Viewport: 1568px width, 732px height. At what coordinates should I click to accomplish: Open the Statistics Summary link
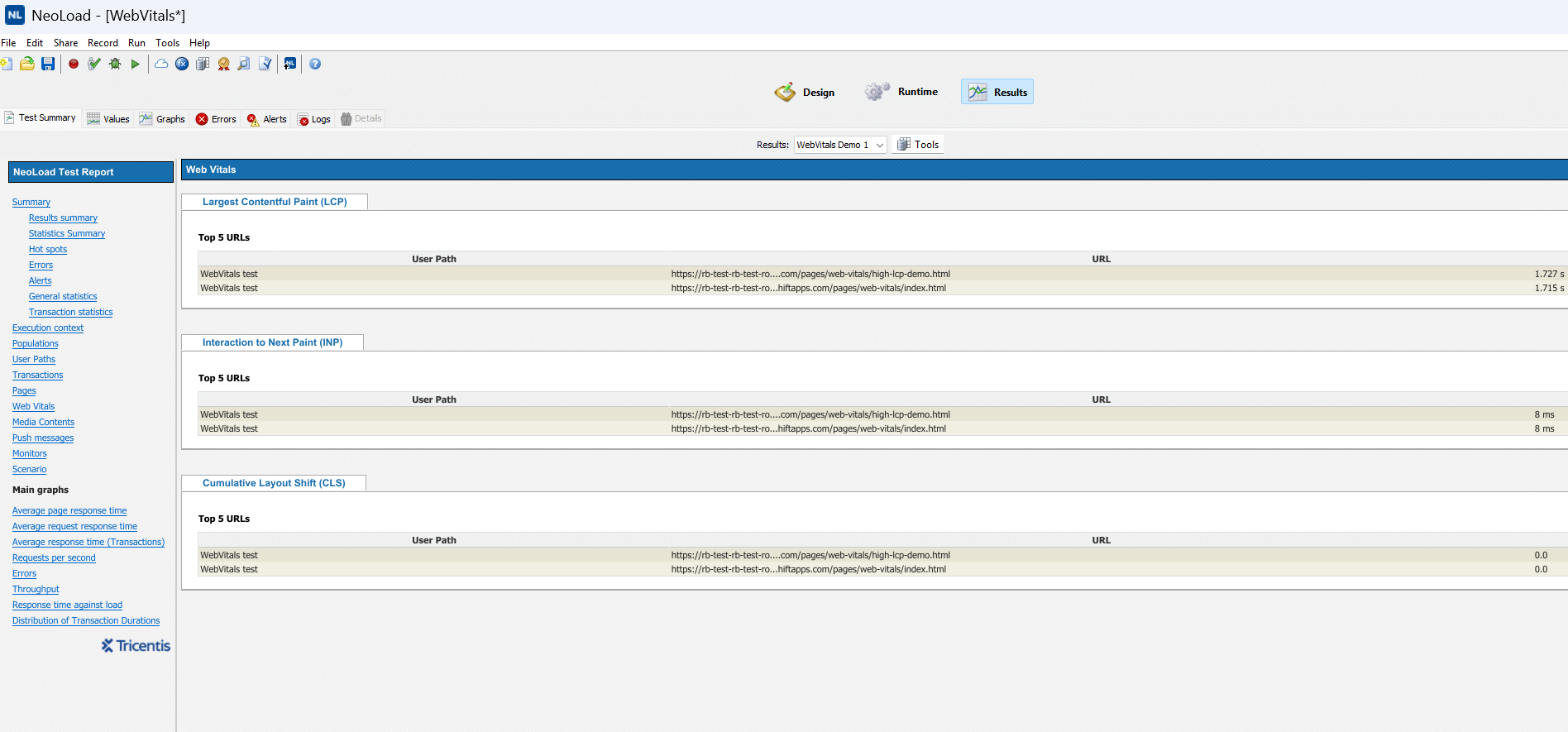(67, 234)
